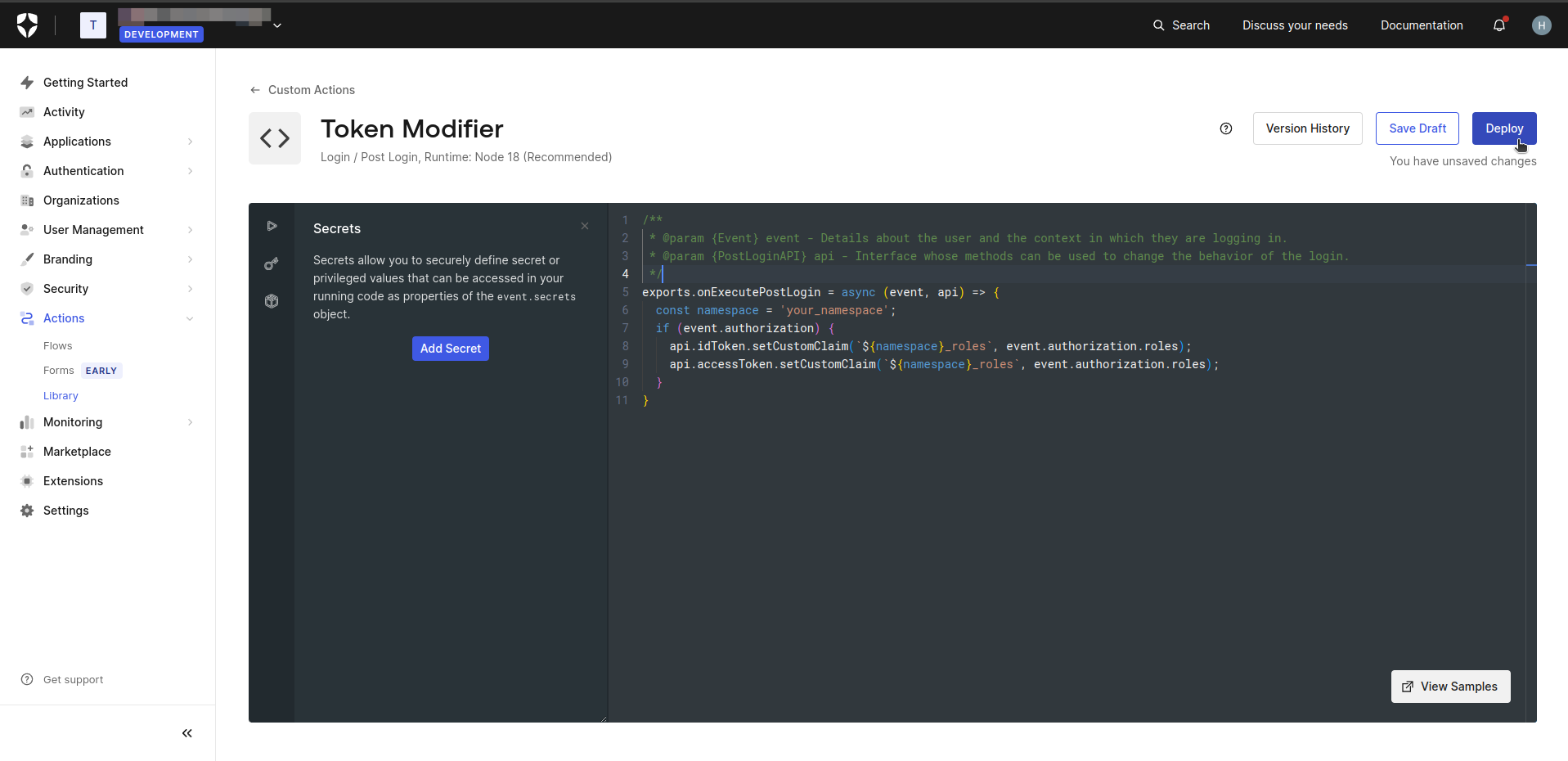
Task: Open Settings in sidebar
Action: [65, 511]
